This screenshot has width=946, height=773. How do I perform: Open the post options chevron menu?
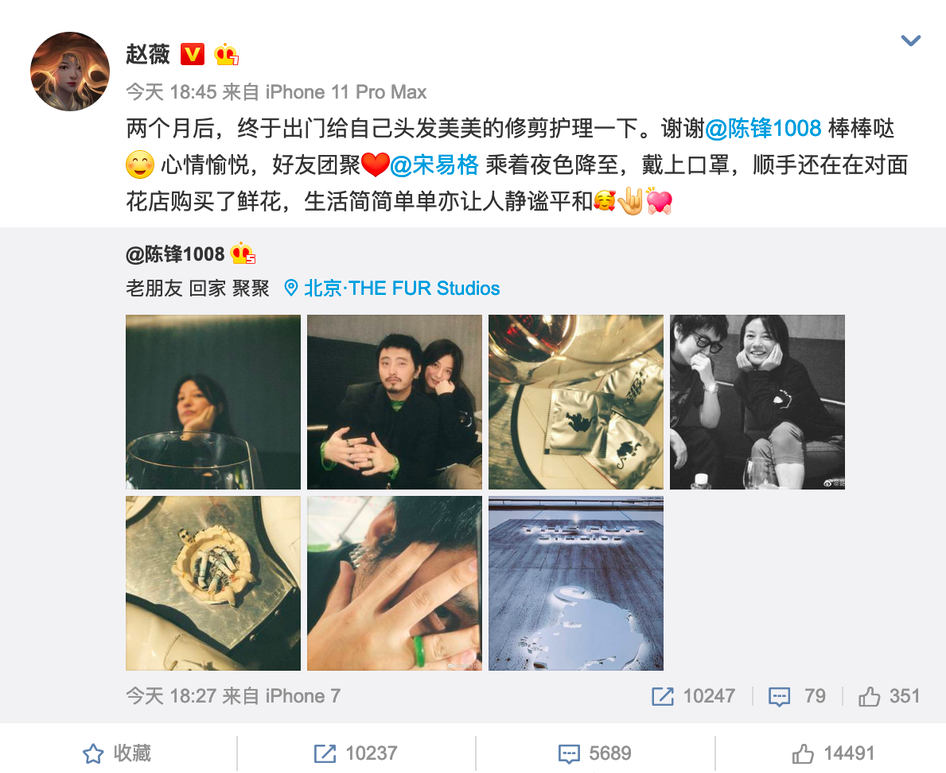pyautogui.click(x=910, y=40)
